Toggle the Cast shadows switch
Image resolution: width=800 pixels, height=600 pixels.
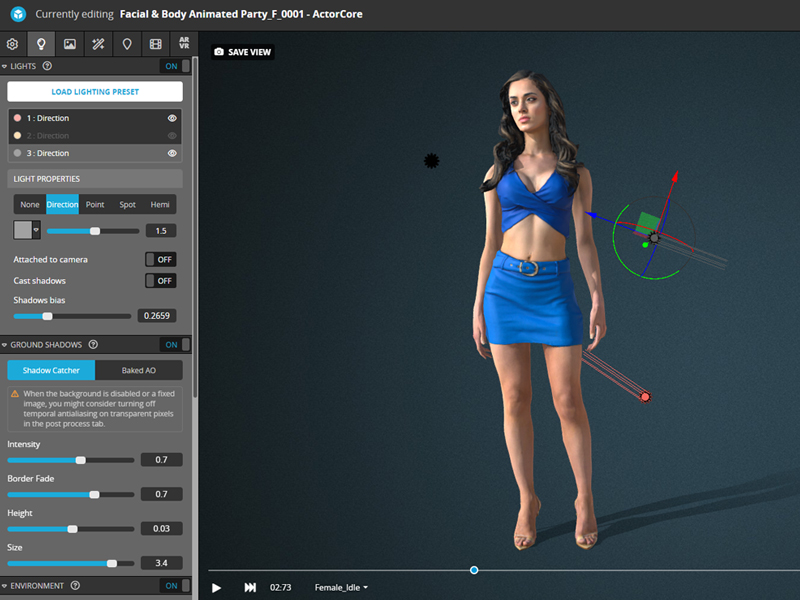pyautogui.click(x=160, y=281)
